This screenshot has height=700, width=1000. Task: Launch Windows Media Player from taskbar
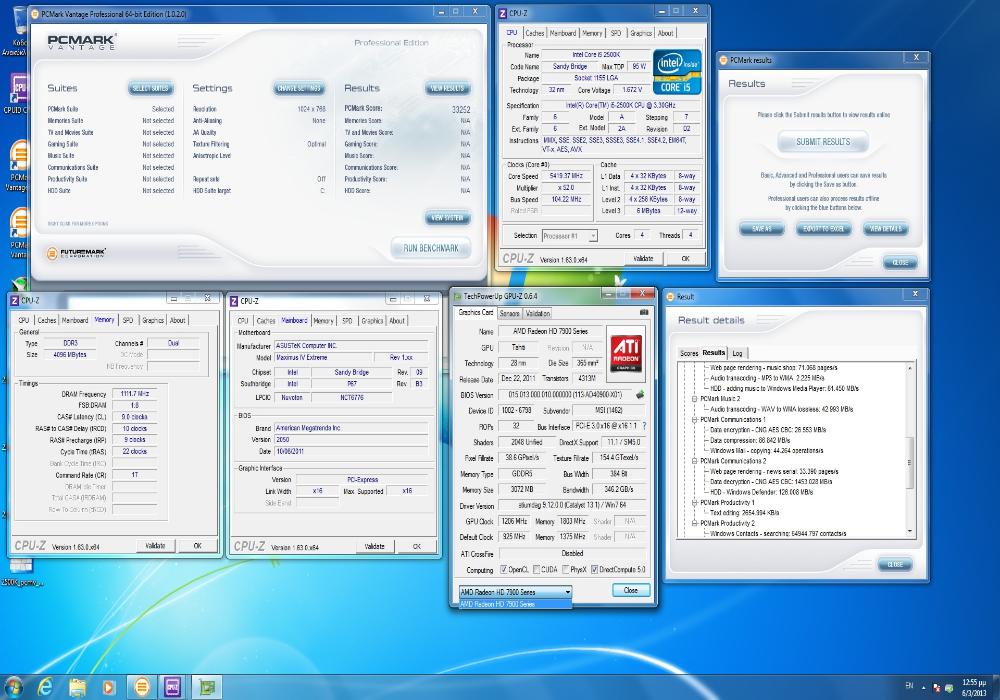pos(108,687)
